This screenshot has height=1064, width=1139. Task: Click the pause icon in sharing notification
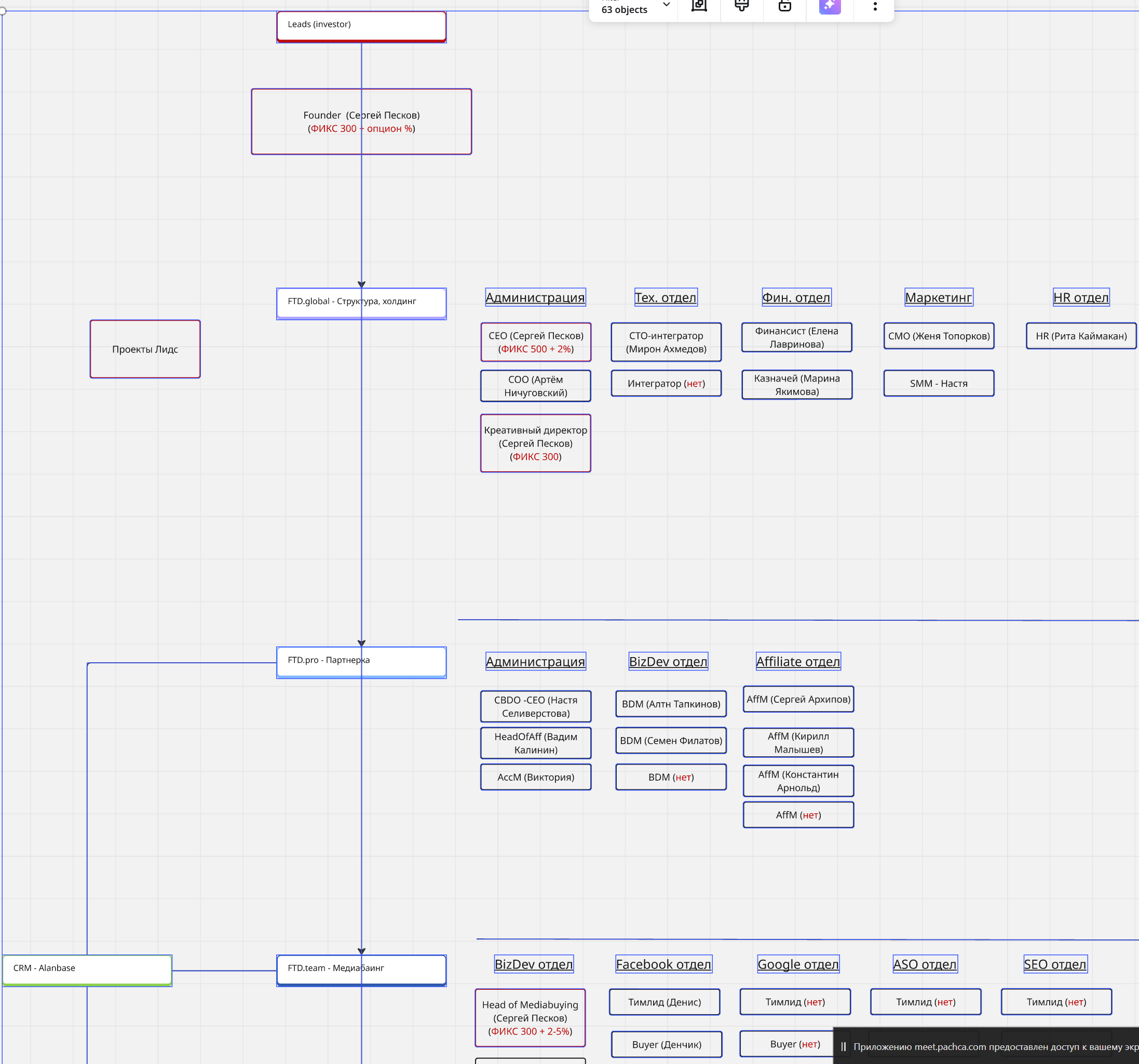click(843, 1046)
